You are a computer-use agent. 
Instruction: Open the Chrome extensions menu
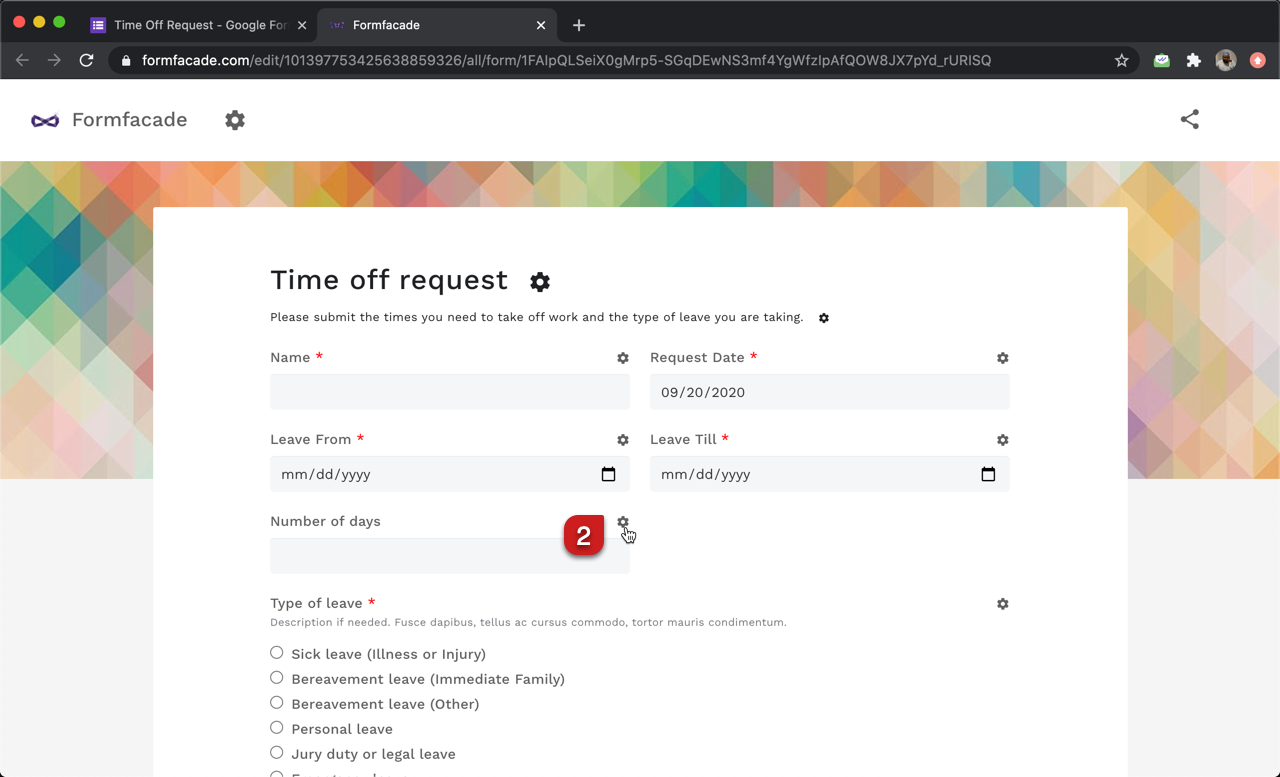pos(1193,60)
